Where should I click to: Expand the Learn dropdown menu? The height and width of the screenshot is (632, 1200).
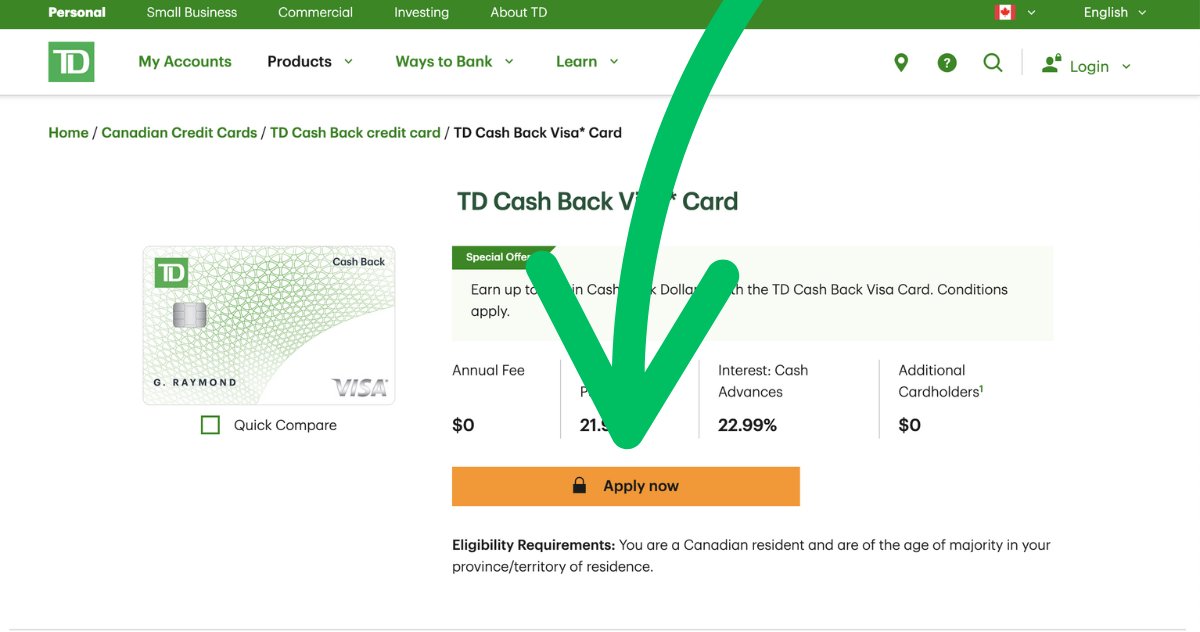tap(587, 62)
